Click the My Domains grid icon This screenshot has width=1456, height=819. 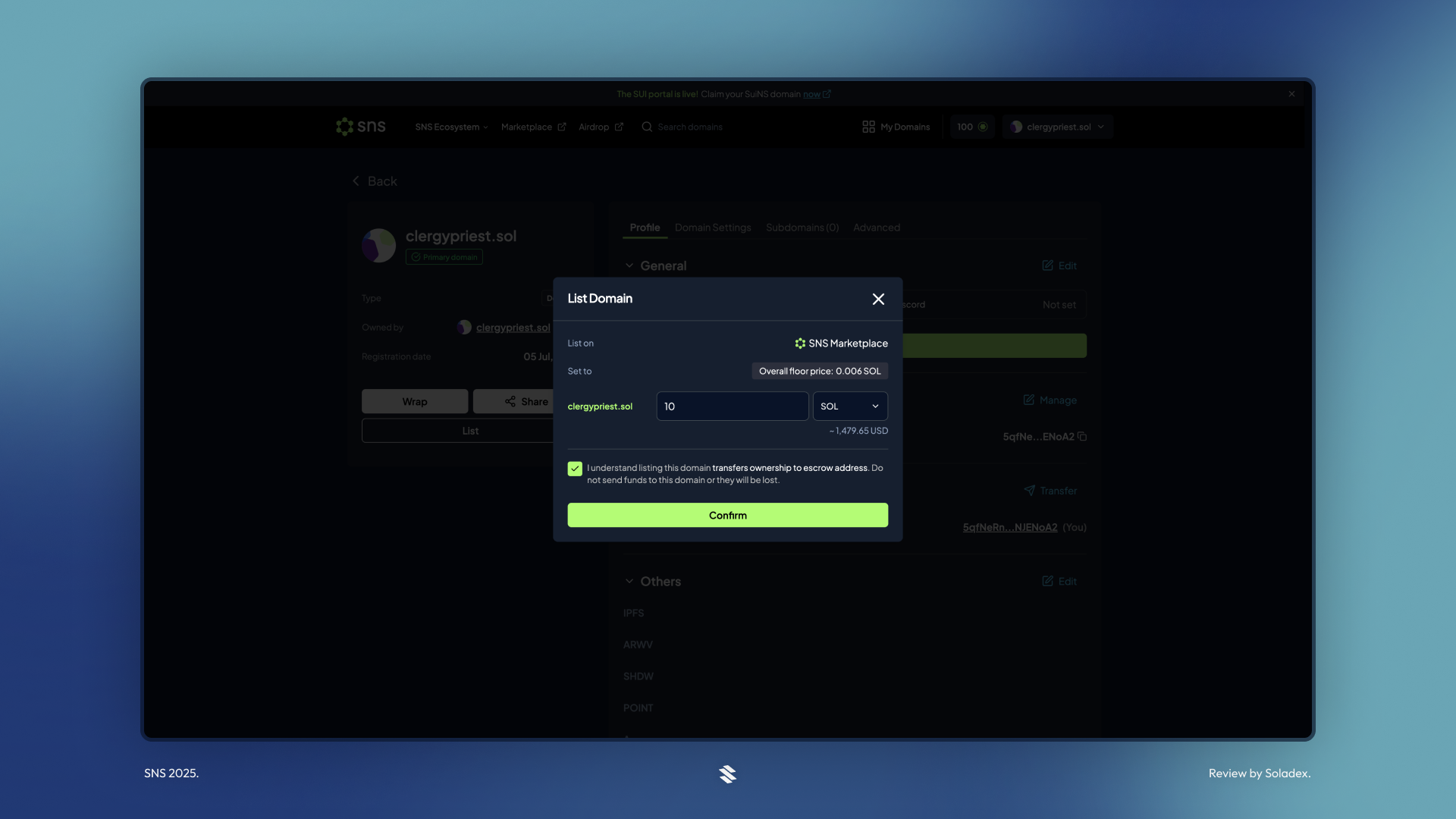[x=869, y=127]
